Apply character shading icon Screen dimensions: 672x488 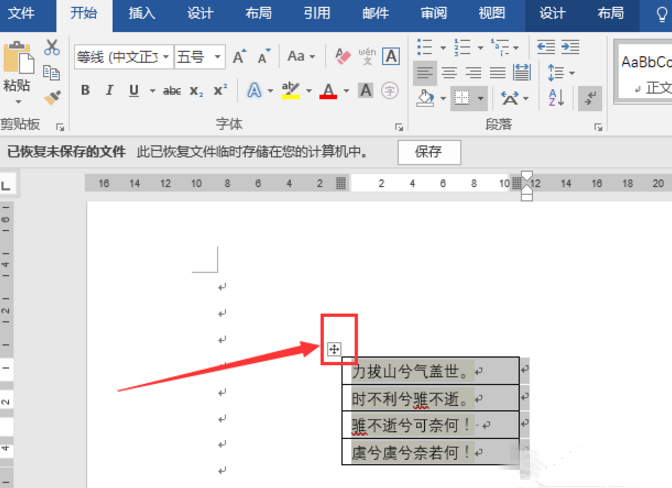point(366,90)
